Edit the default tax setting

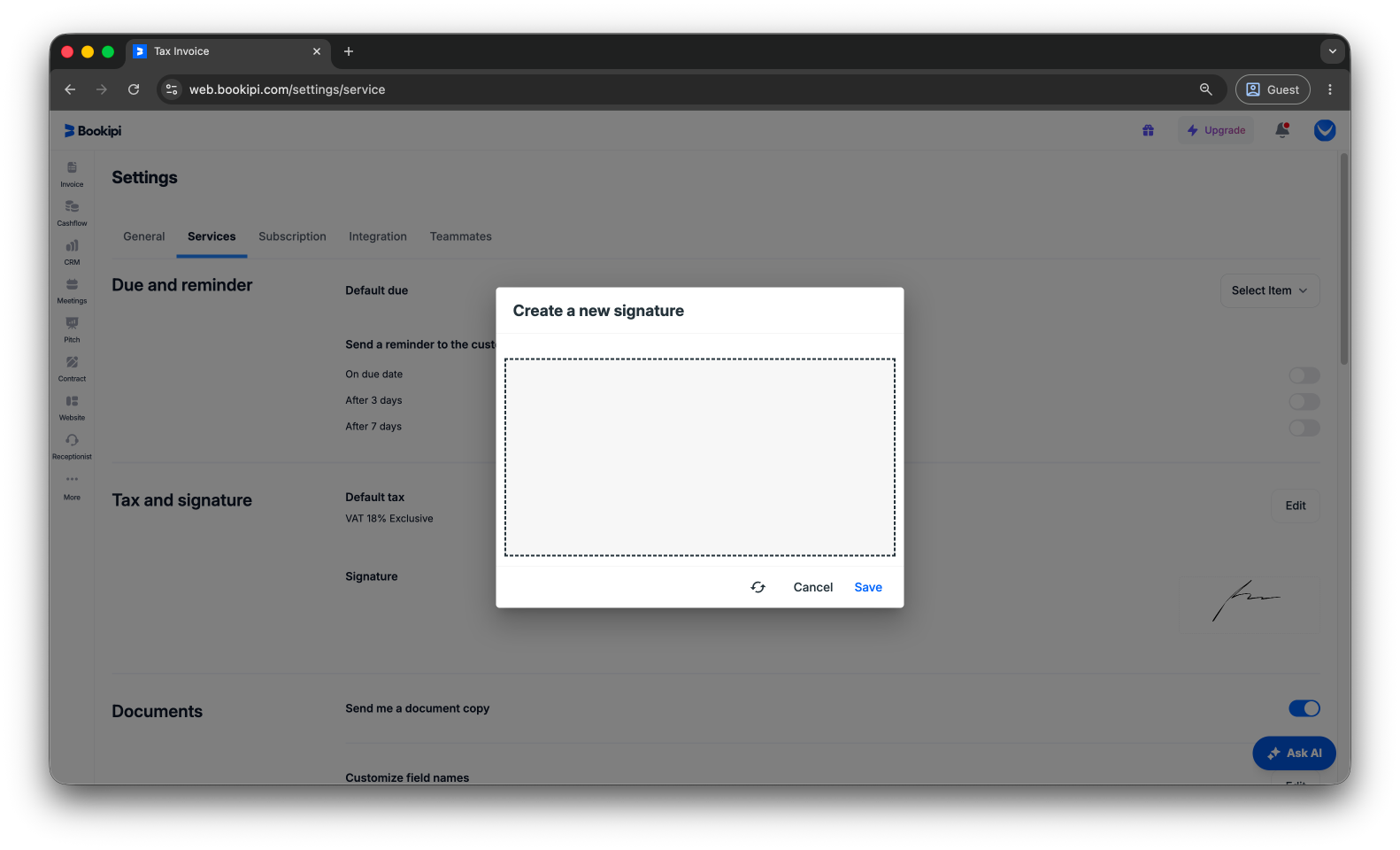[x=1296, y=506]
